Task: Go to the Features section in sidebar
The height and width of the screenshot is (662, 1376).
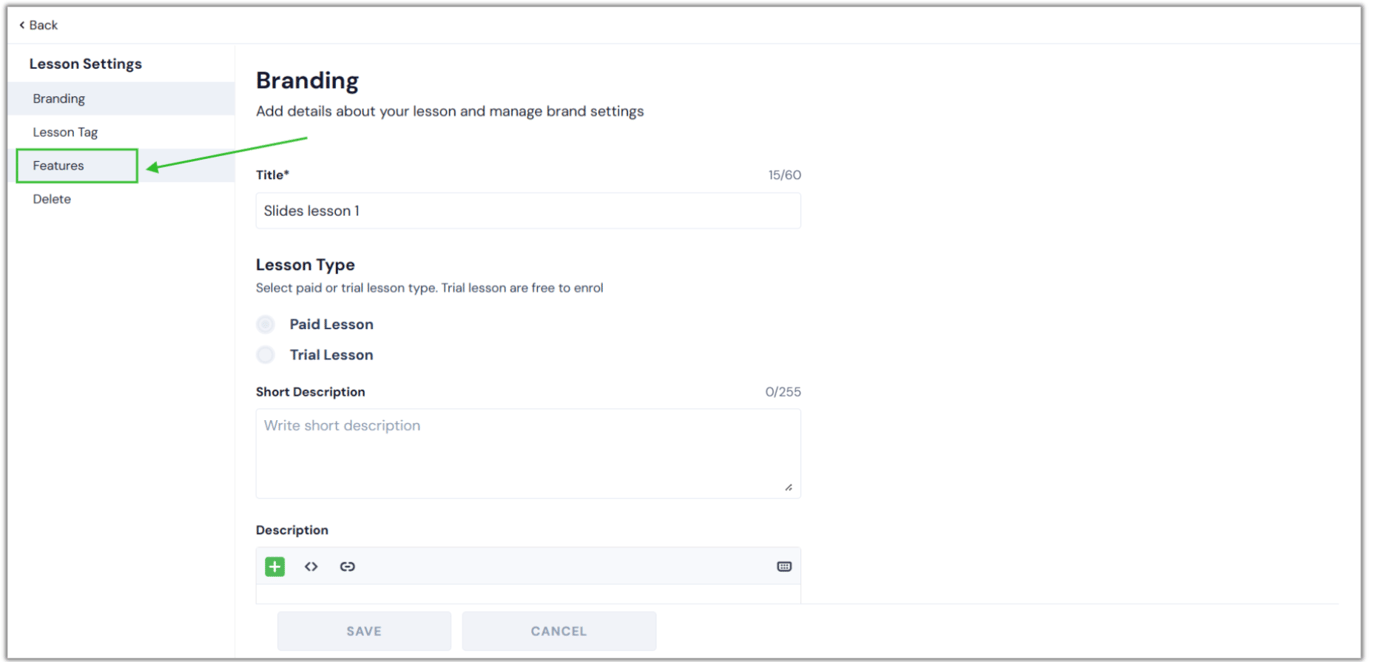Action: coord(59,166)
